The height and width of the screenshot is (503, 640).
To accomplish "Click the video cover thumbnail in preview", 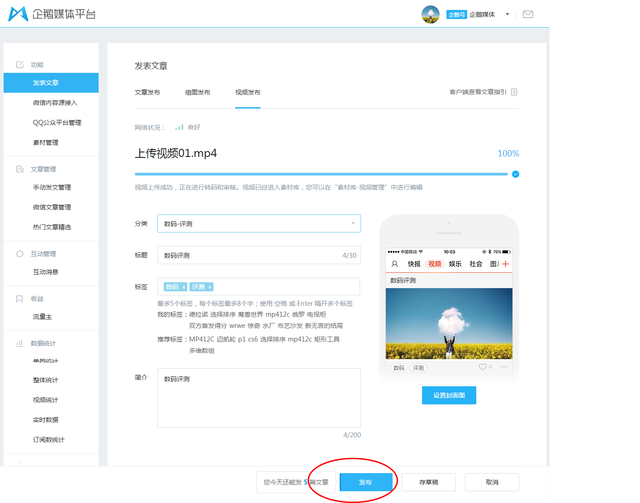I will 449,323.
